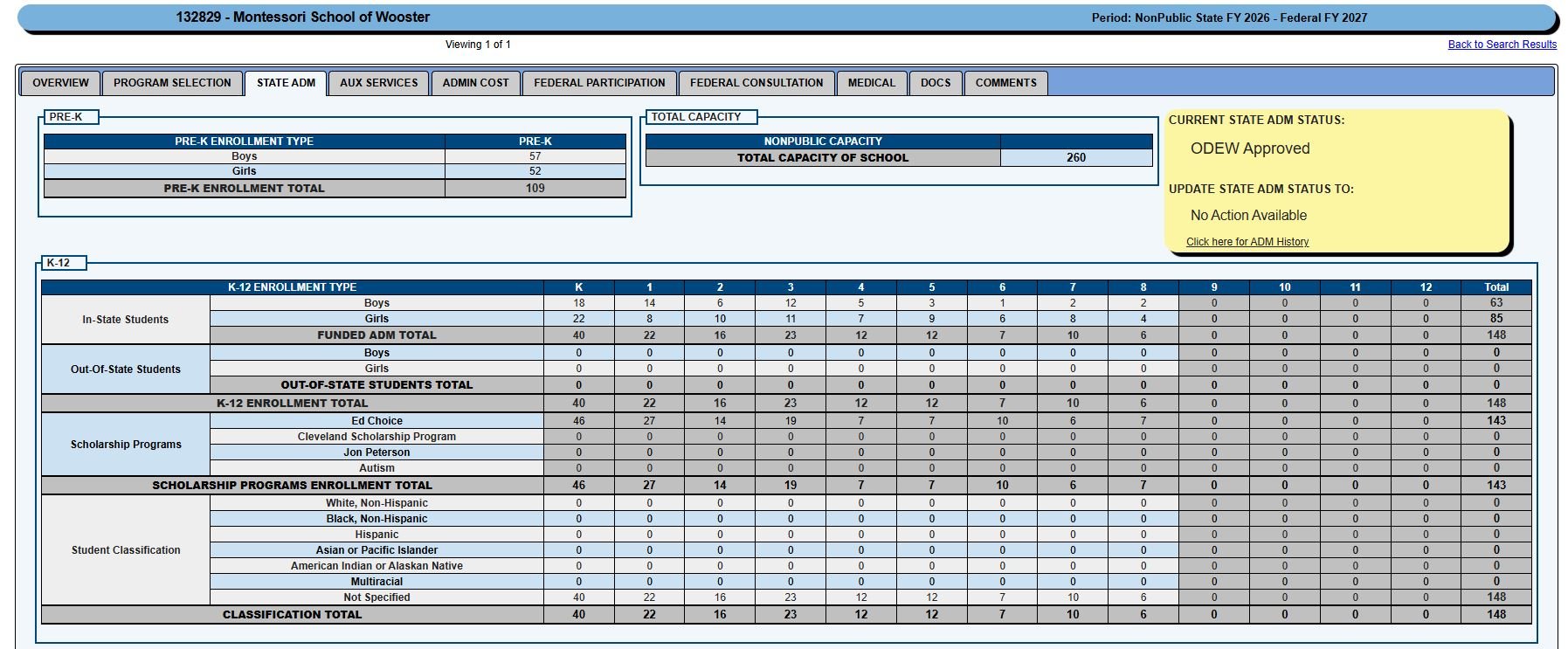The image size is (1568, 649).
Task: Click the White, Non-Hispanic row label
Action: coord(376,503)
